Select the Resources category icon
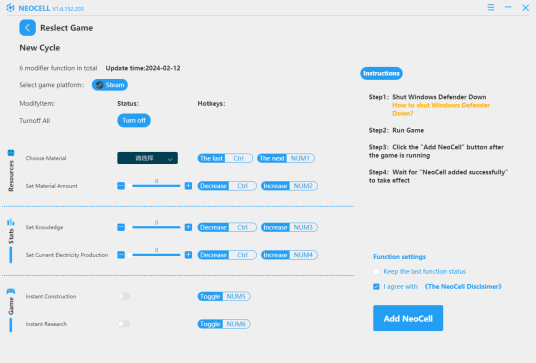Screen dimensions: 536x363 pyautogui.click(x=11, y=153)
